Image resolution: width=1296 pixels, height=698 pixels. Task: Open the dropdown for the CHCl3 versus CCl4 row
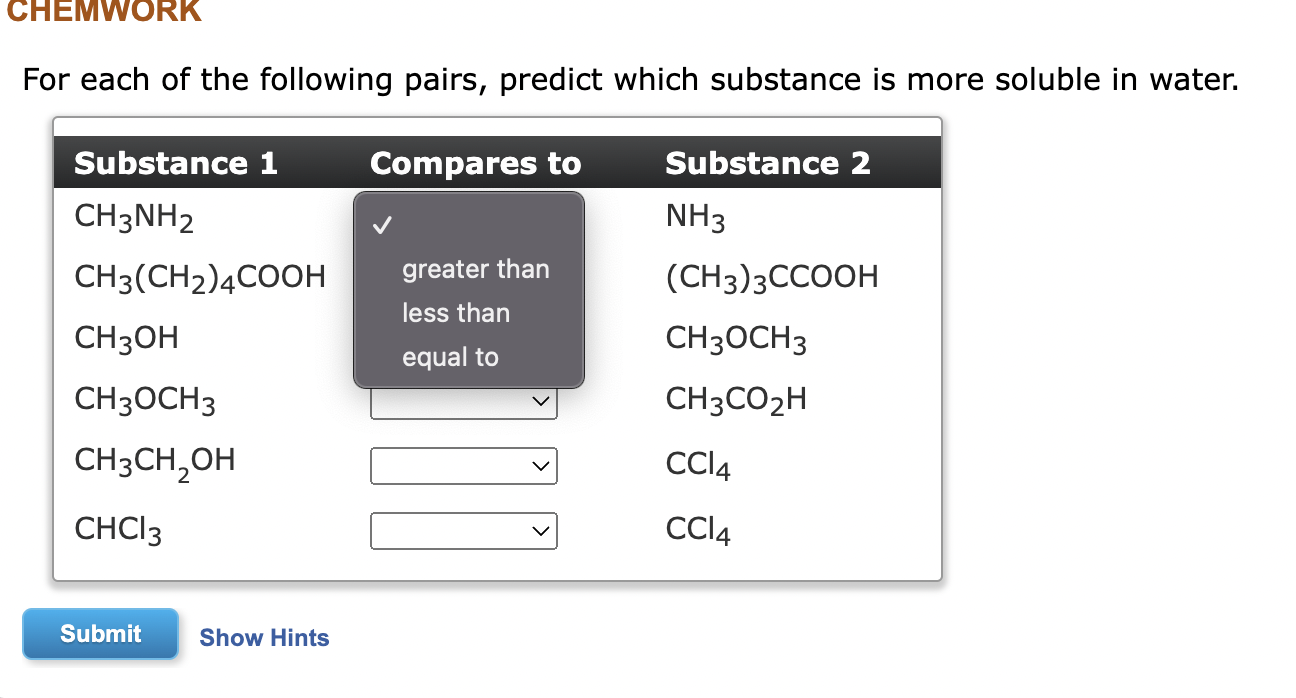[463, 530]
